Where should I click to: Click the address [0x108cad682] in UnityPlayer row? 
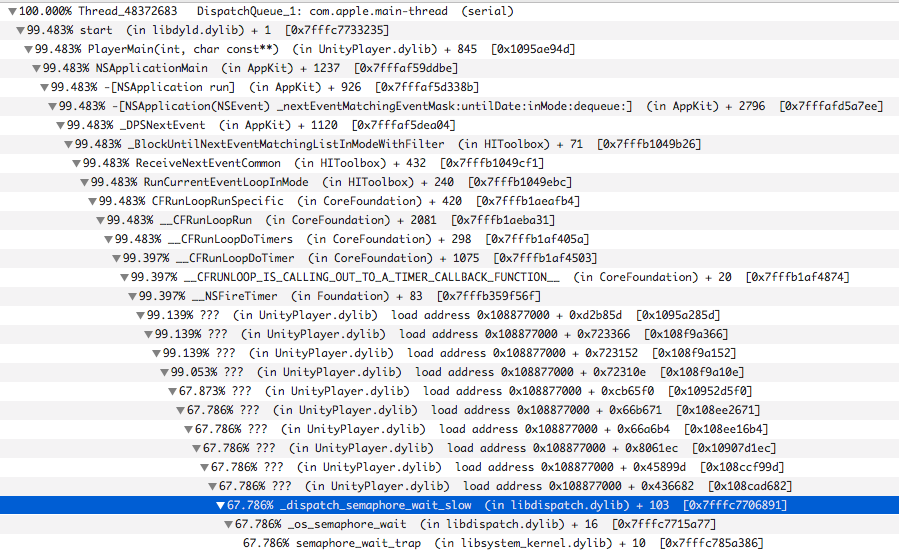pyautogui.click(x=750, y=486)
